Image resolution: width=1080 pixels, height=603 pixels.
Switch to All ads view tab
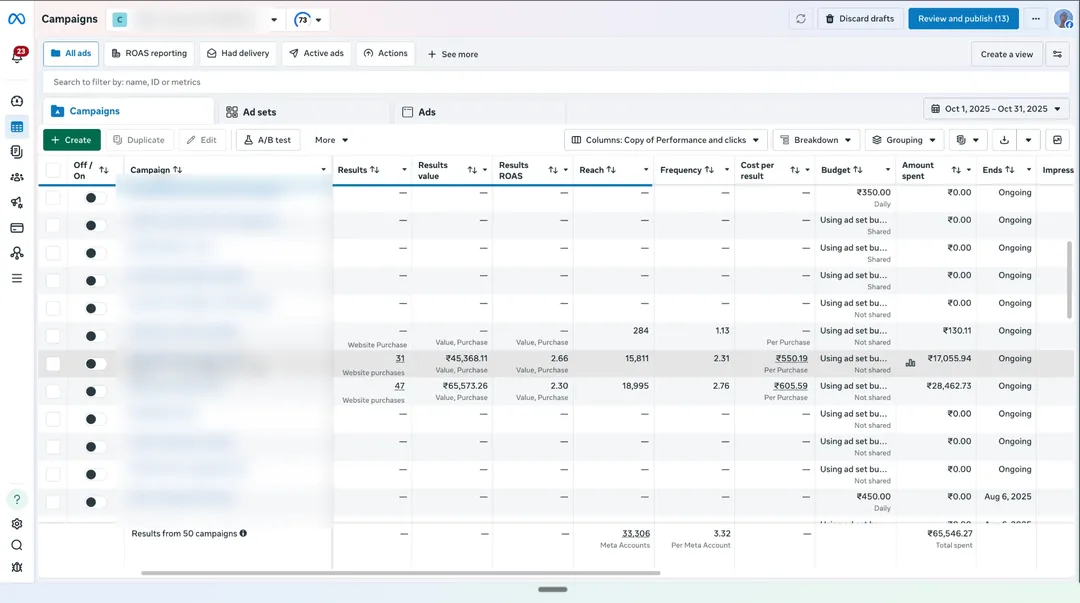click(x=71, y=54)
